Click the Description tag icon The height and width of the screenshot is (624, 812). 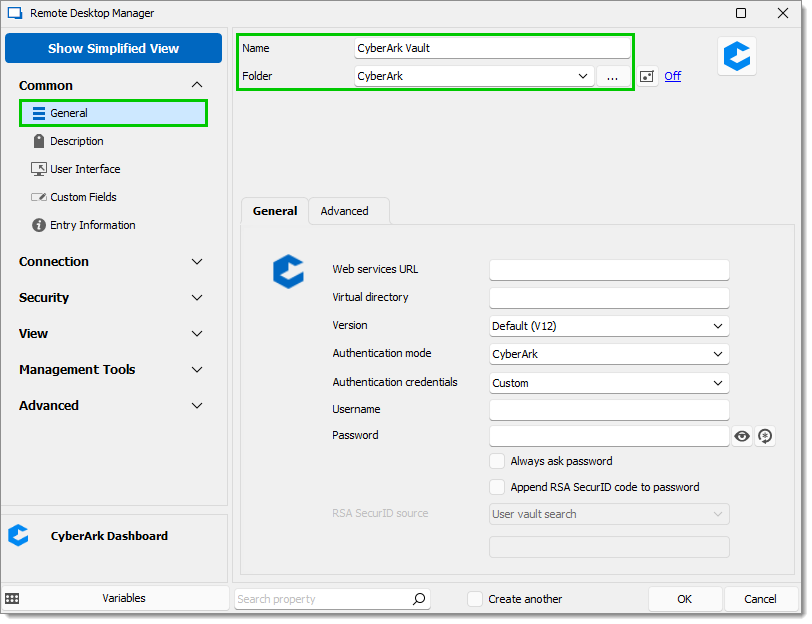tap(39, 141)
